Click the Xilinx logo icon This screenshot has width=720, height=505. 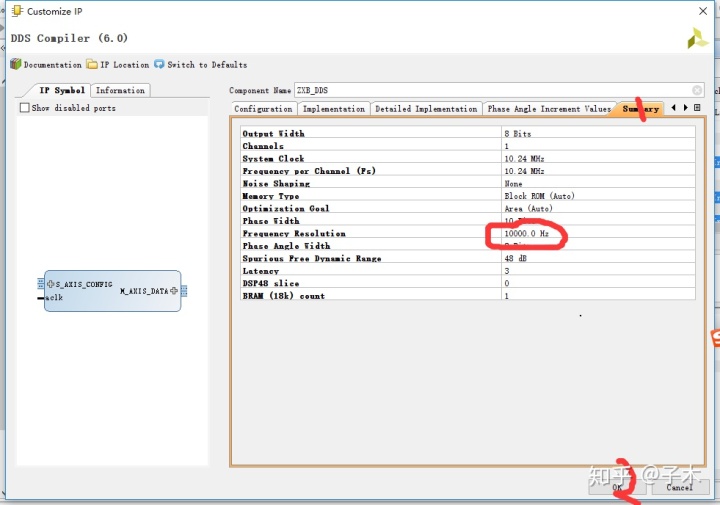[698, 39]
